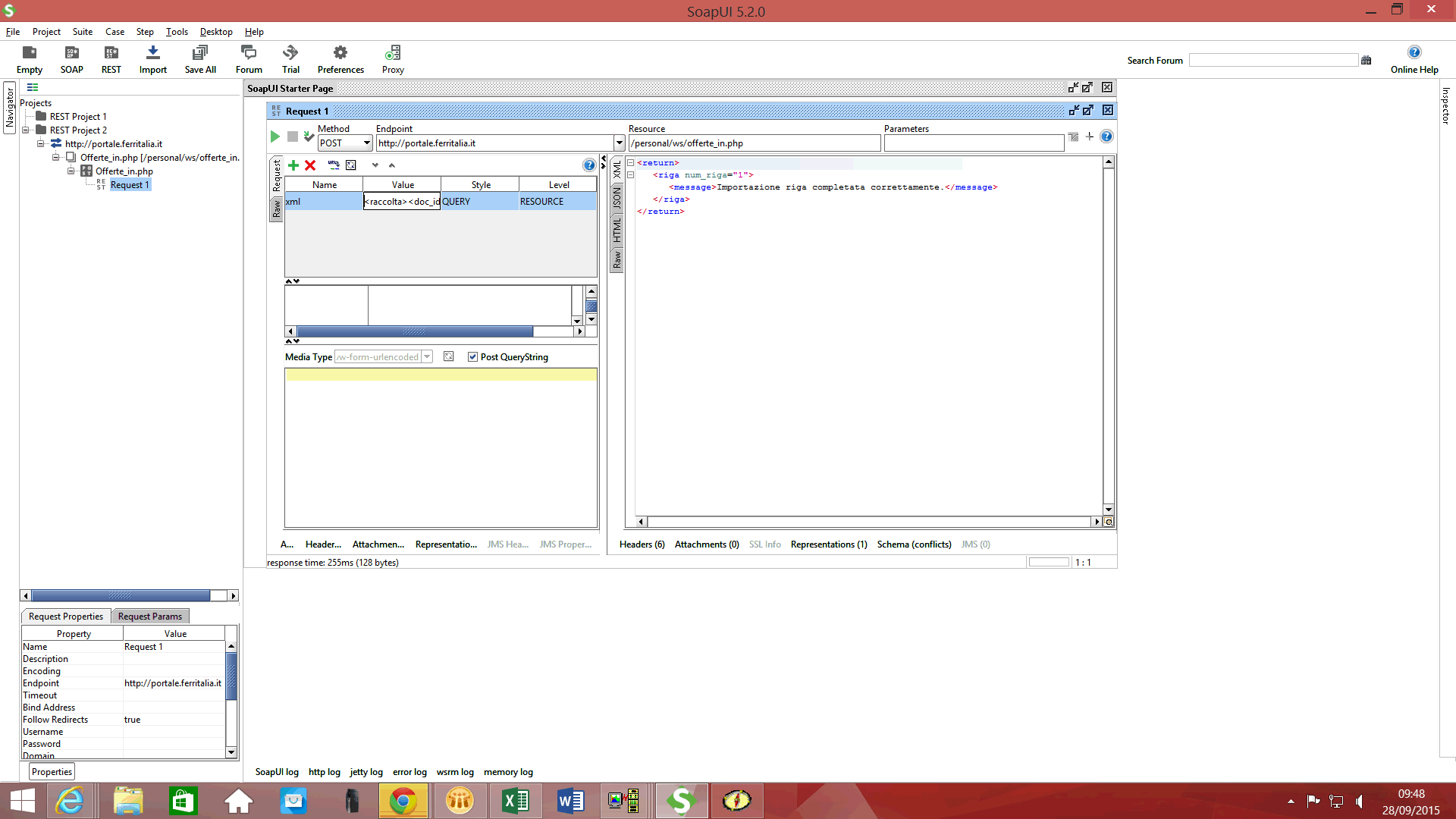This screenshot has width=1456, height=819.
Task: Collapse the Offerte_in.php method node
Action: coord(71,171)
